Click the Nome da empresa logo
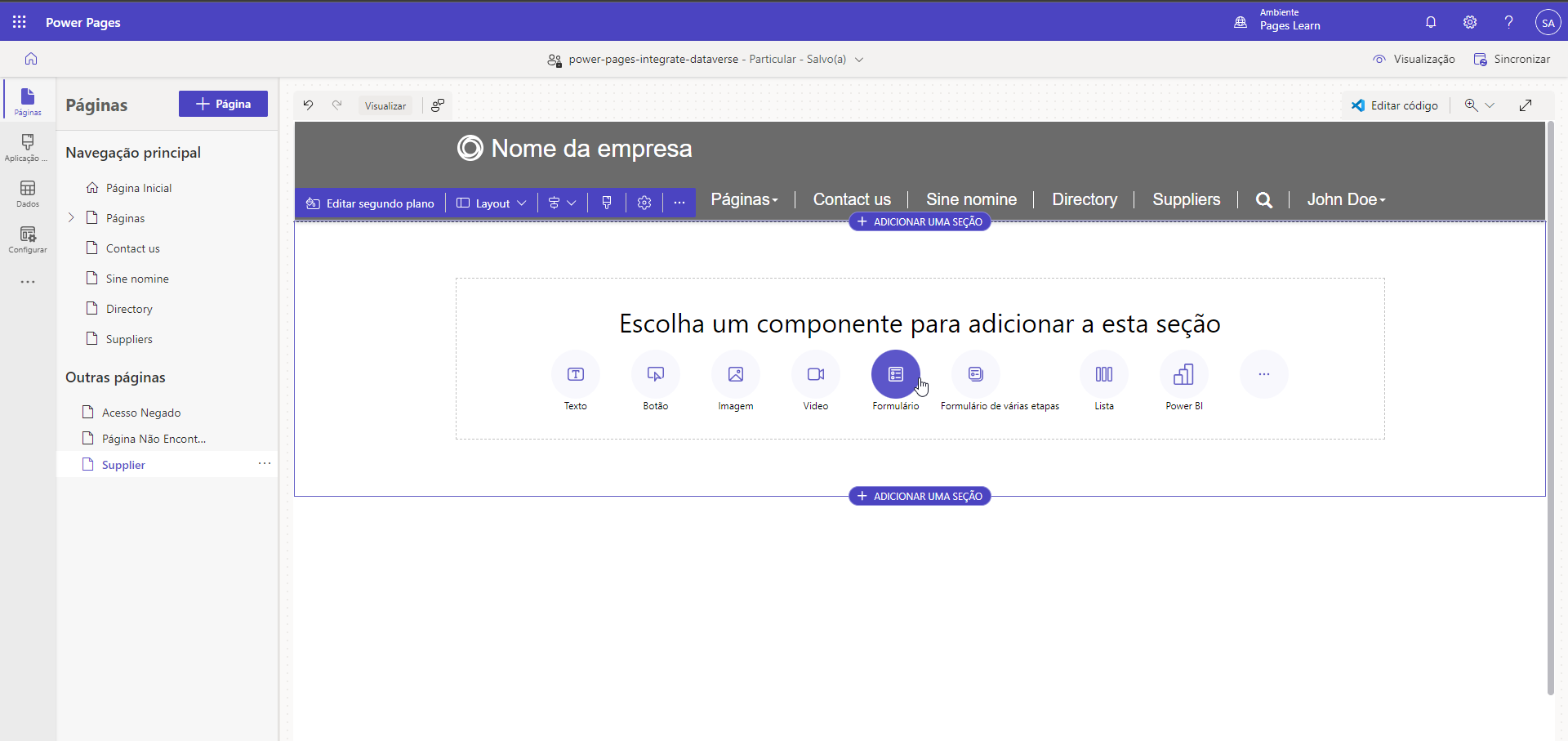The image size is (1568, 741). tap(575, 148)
